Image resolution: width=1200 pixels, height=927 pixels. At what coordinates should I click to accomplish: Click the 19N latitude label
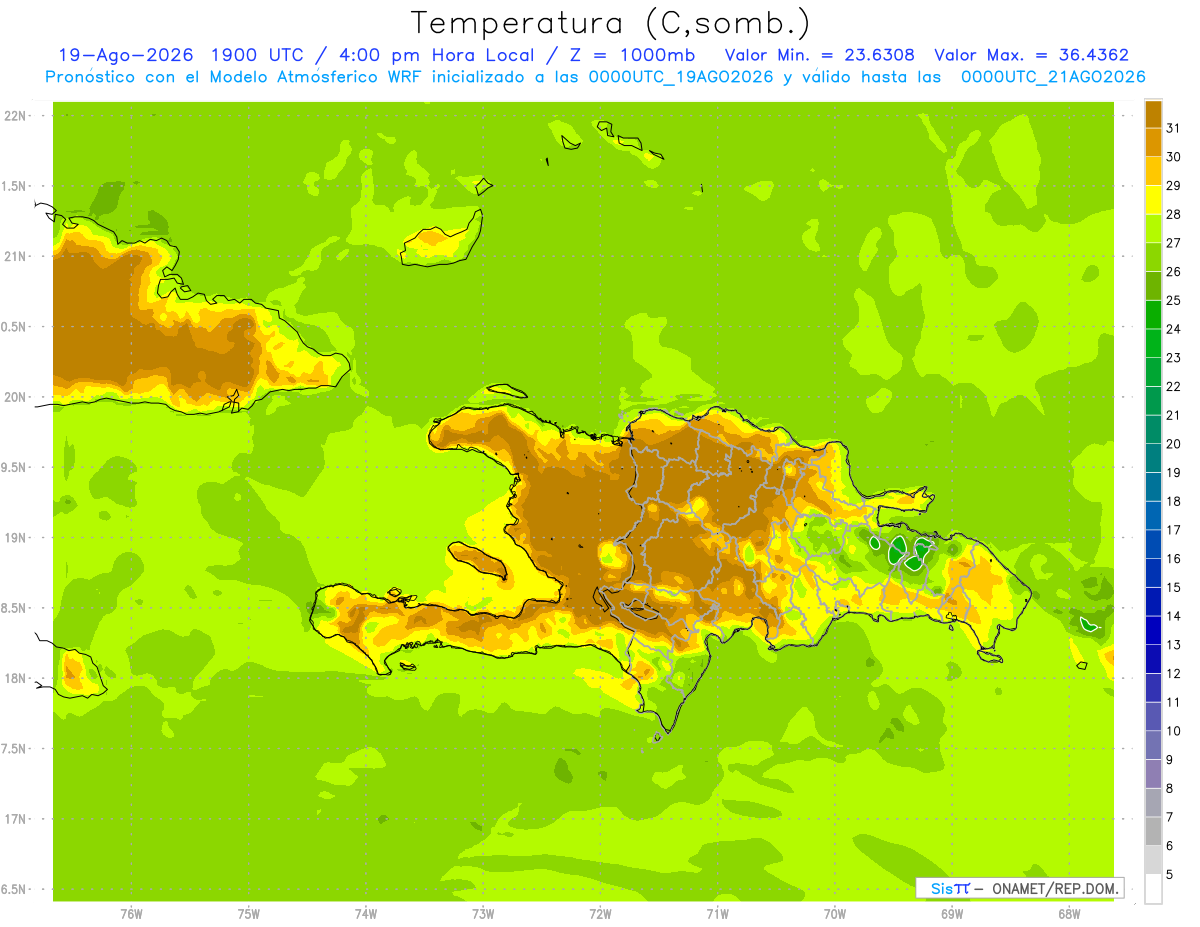[14, 538]
